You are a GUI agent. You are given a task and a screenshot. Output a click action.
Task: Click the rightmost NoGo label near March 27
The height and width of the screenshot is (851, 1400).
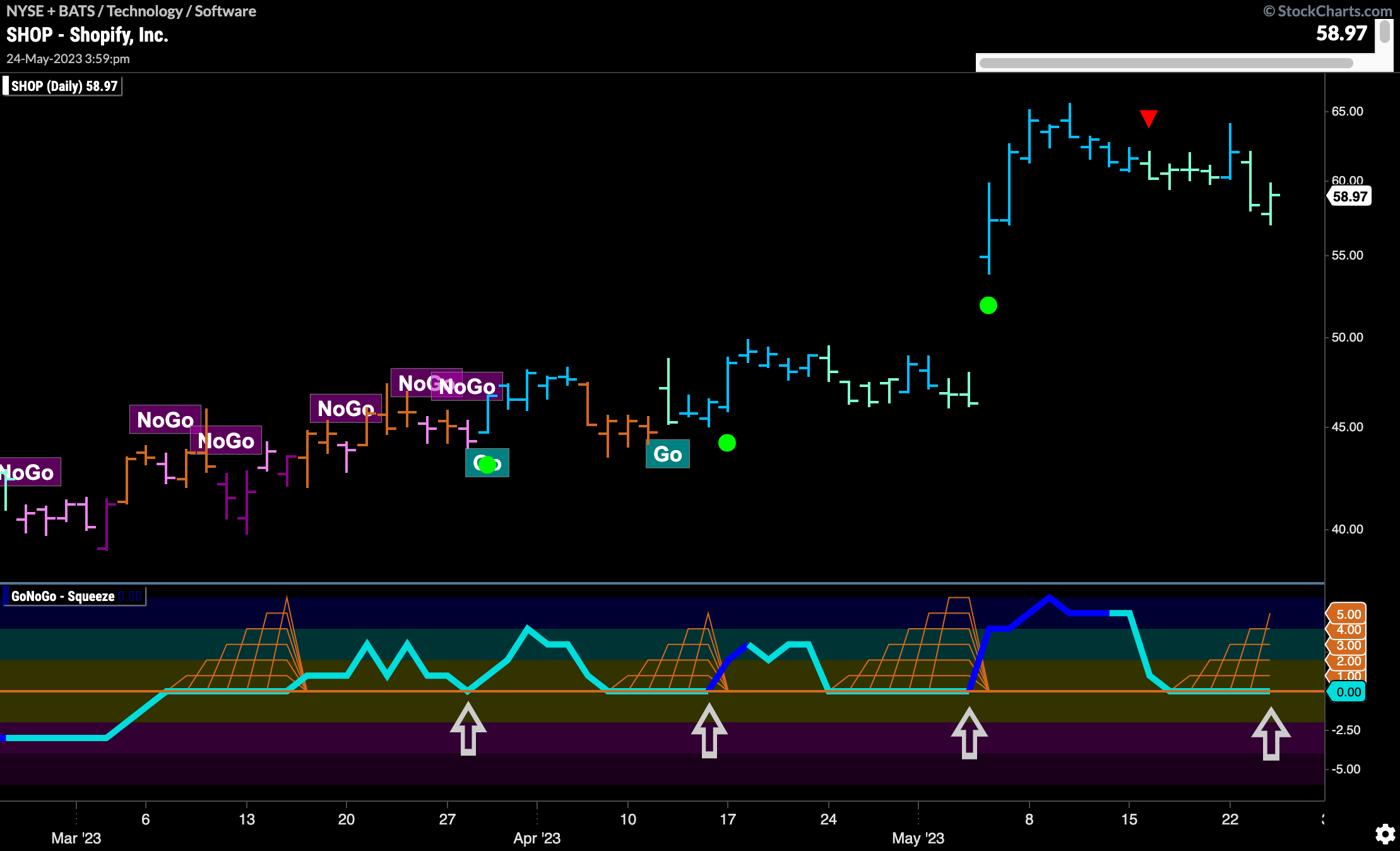tap(467, 386)
